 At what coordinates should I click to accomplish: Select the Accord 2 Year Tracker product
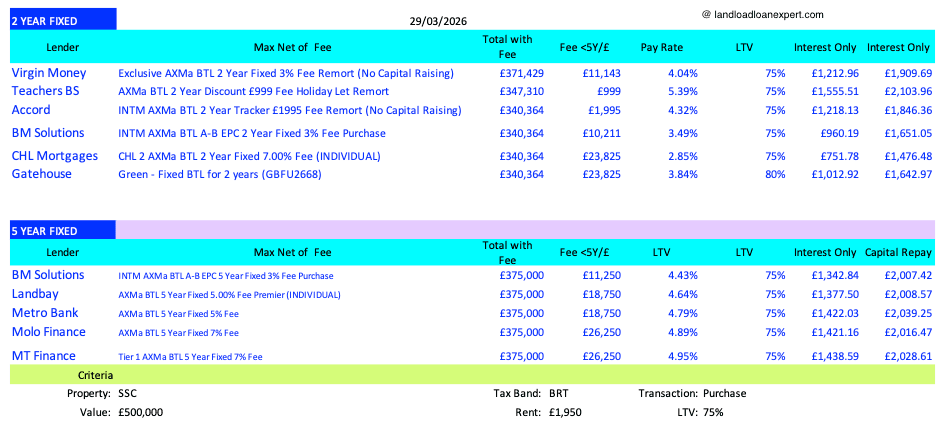pyautogui.click(x=290, y=110)
